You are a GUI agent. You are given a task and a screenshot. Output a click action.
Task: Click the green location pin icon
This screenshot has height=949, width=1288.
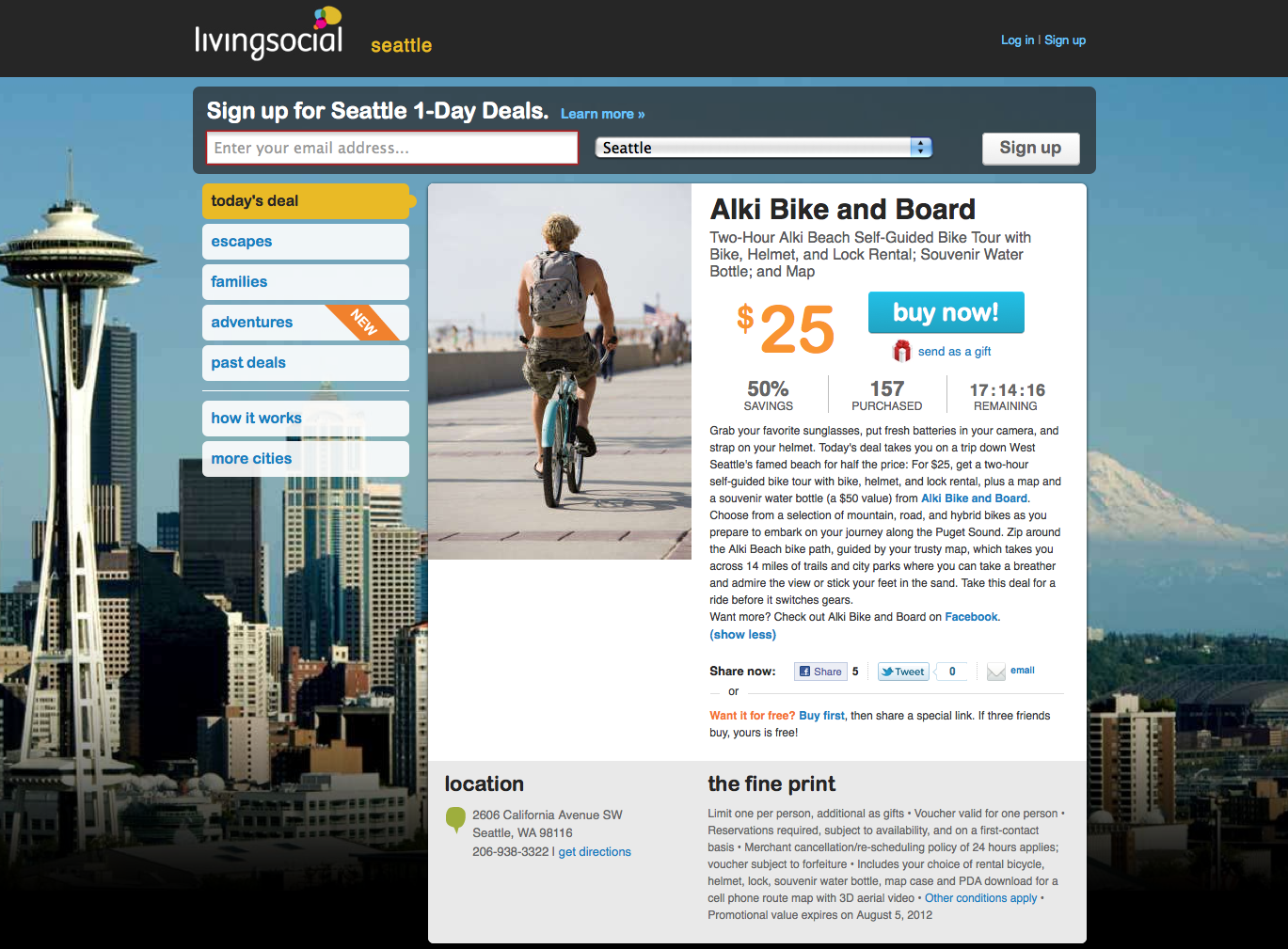coord(455,819)
